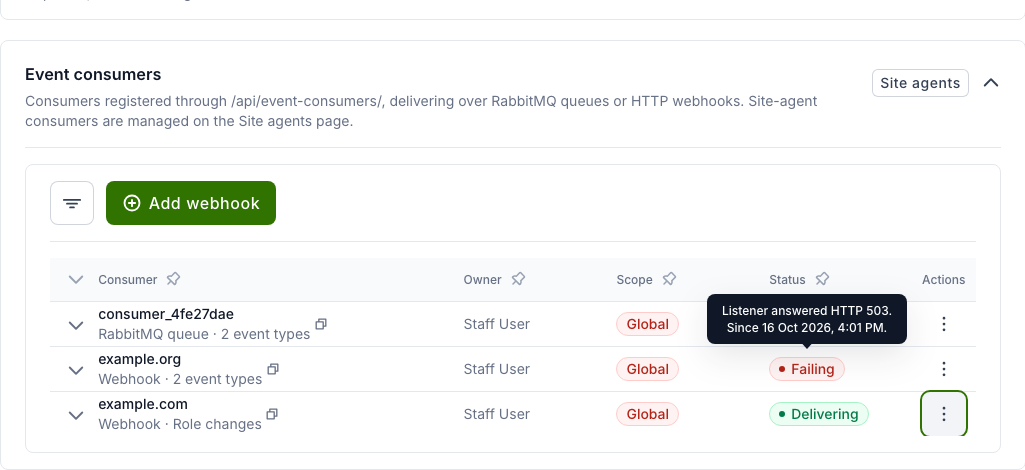Click the 'Listener answered HTTP 503' tooltip
Image resolution: width=1025 pixels, height=470 pixels.
(x=807, y=319)
